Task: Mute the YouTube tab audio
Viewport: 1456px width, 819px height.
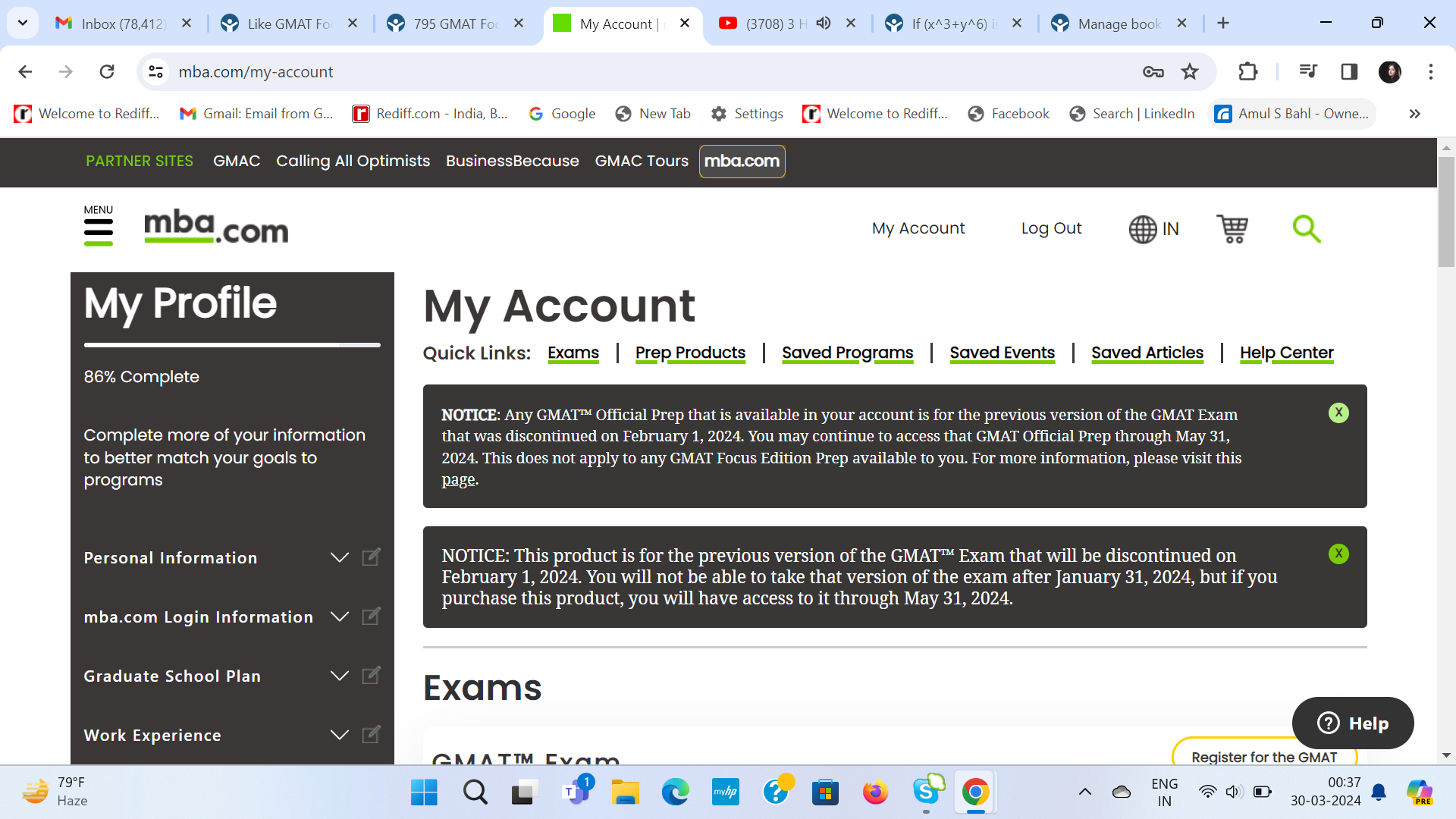Action: point(824,24)
